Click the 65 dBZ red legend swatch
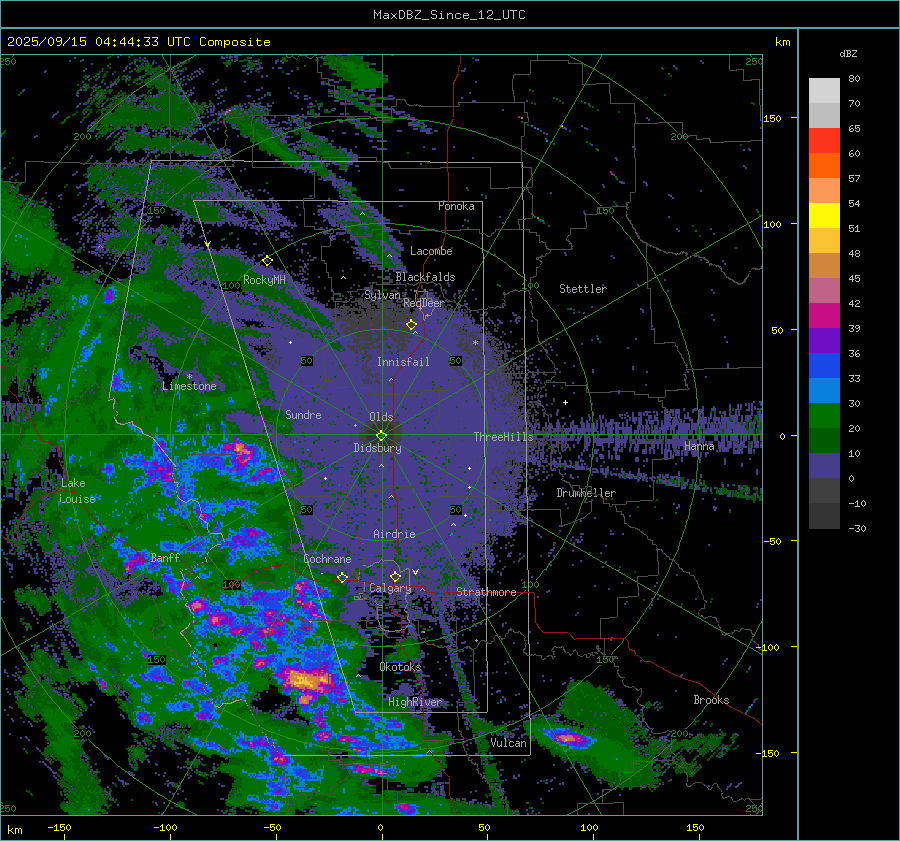The width and height of the screenshot is (900, 841). click(x=824, y=140)
